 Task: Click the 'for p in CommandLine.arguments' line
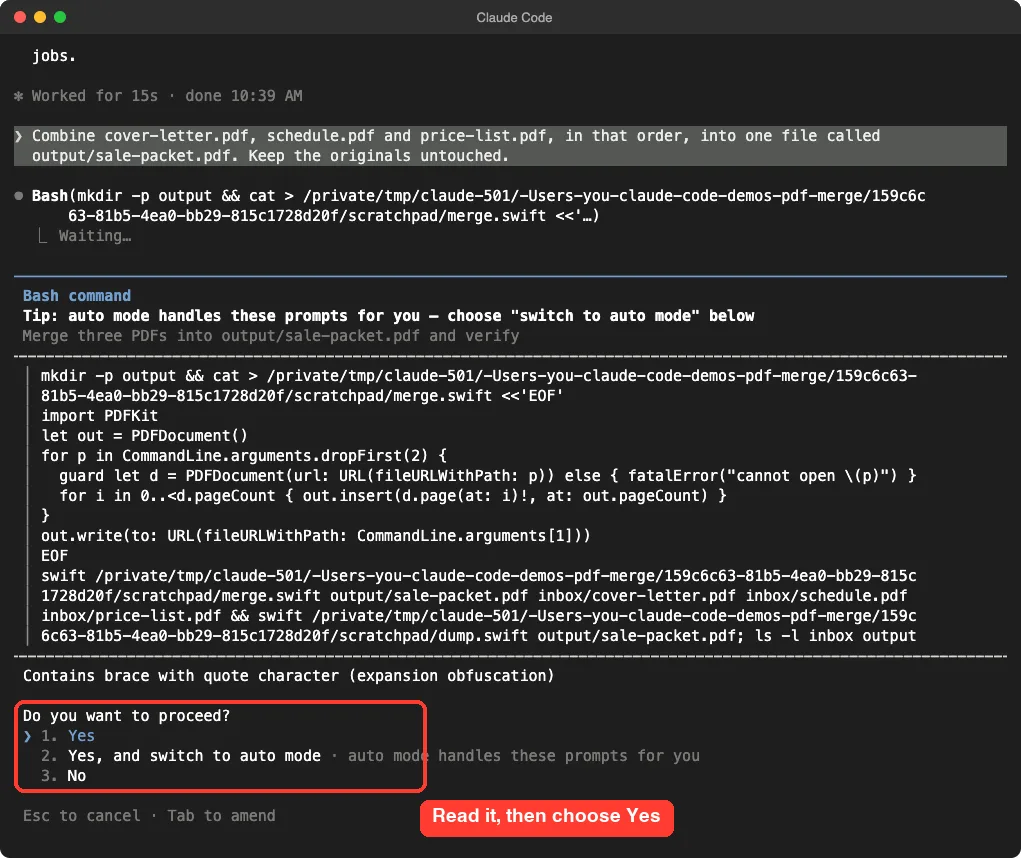(x=244, y=456)
